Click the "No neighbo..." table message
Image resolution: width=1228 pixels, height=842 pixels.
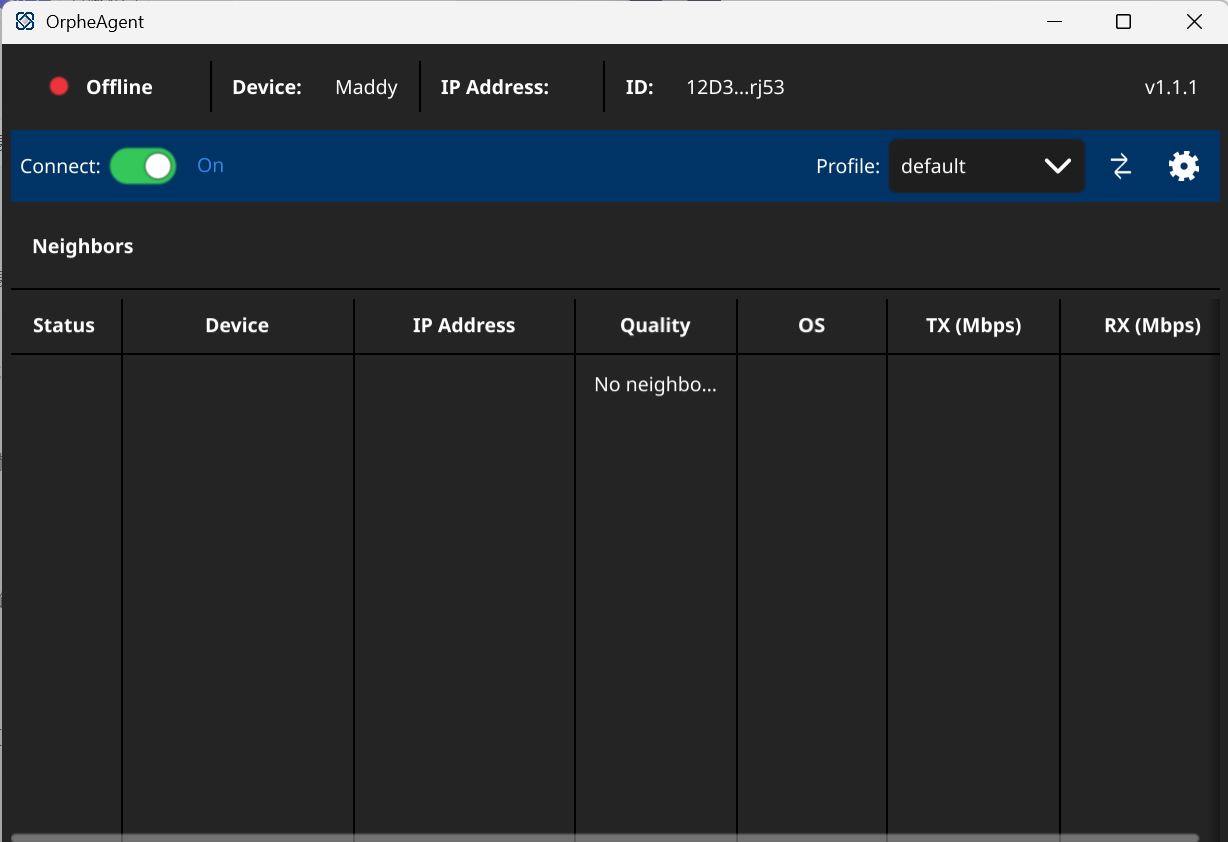[655, 384]
